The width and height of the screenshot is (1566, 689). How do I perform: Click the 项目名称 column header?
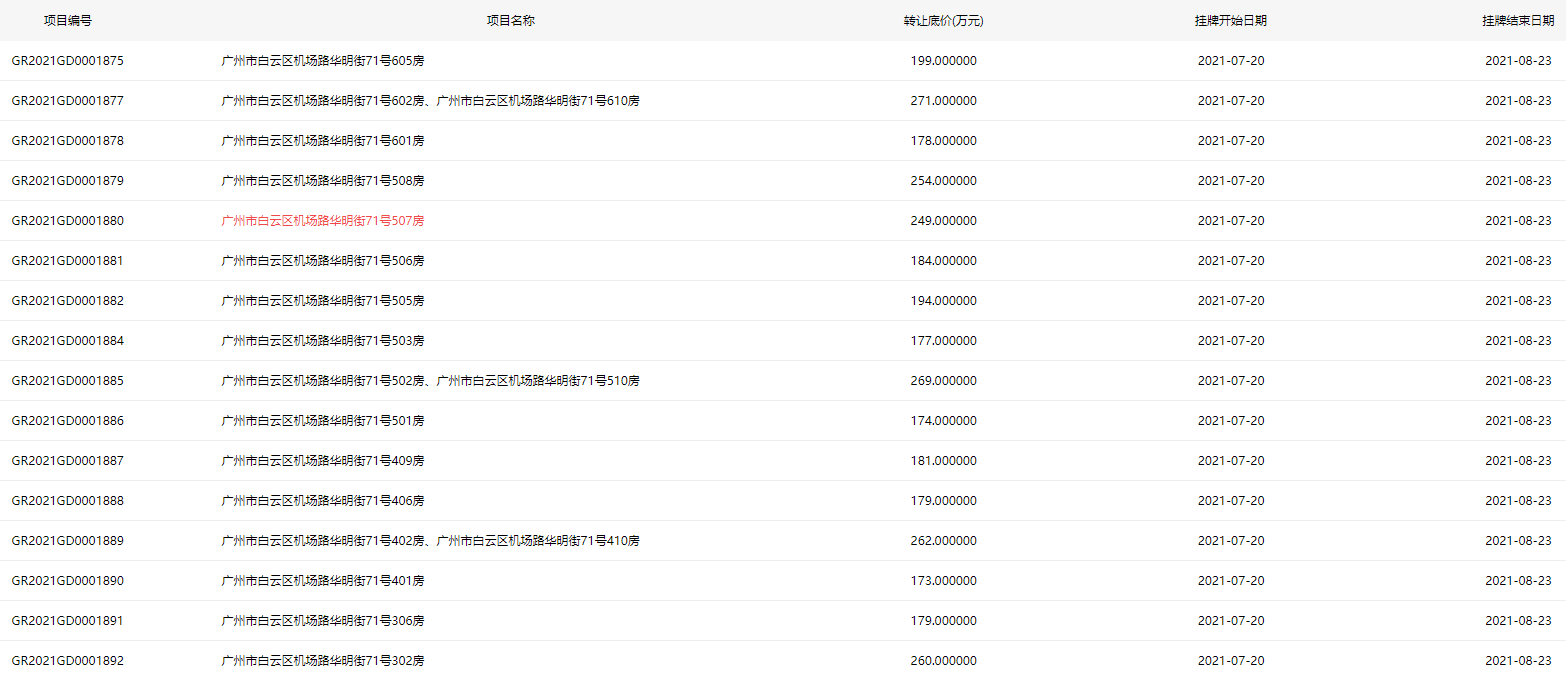(x=510, y=21)
